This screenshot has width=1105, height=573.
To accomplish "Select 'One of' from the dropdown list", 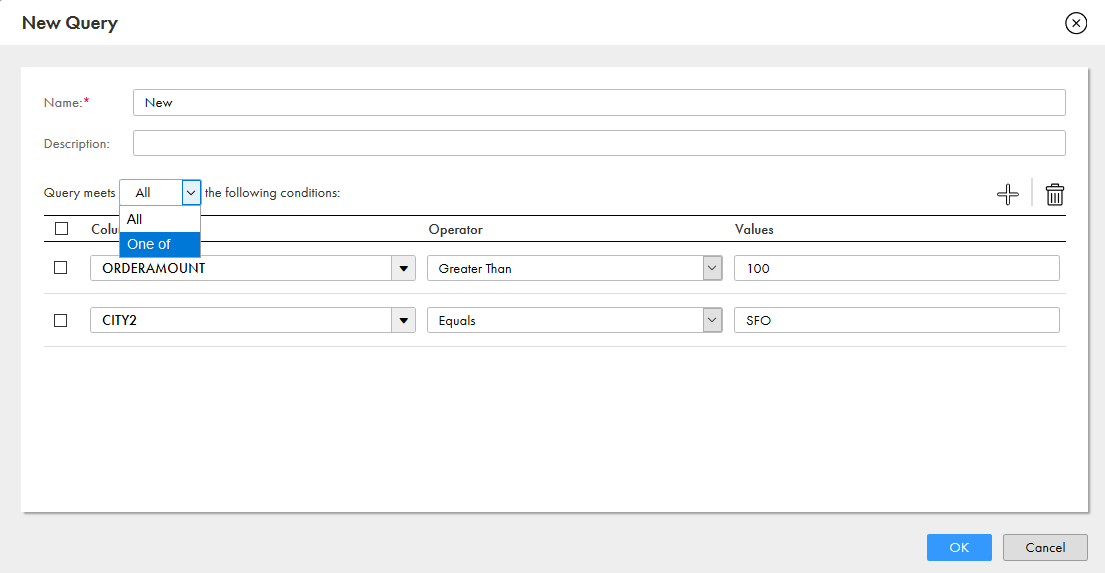I will click(159, 244).
